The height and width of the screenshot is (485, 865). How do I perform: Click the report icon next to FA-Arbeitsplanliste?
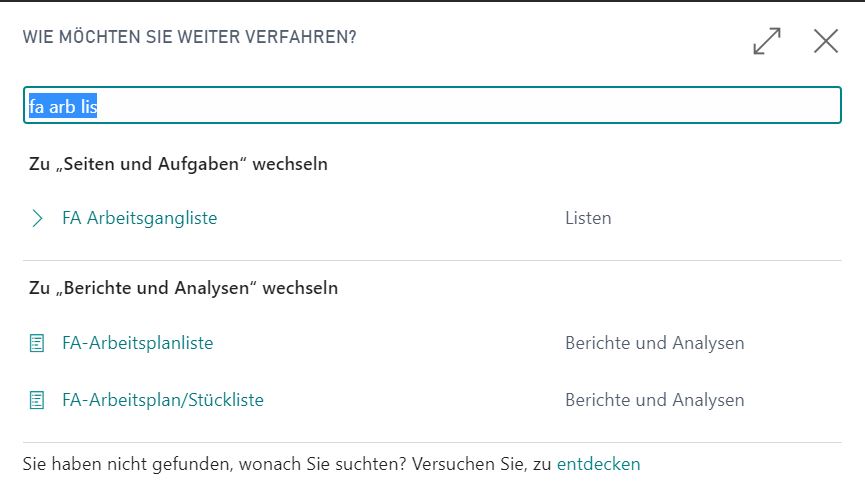coord(37,343)
